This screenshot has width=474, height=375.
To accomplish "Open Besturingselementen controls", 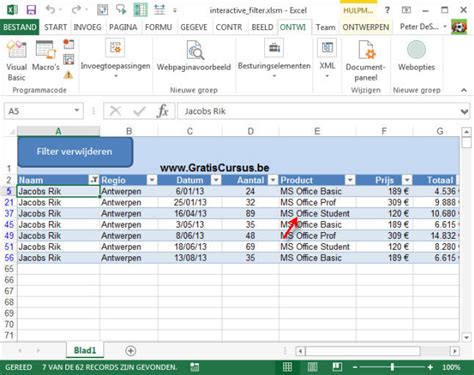I will 274,58.
